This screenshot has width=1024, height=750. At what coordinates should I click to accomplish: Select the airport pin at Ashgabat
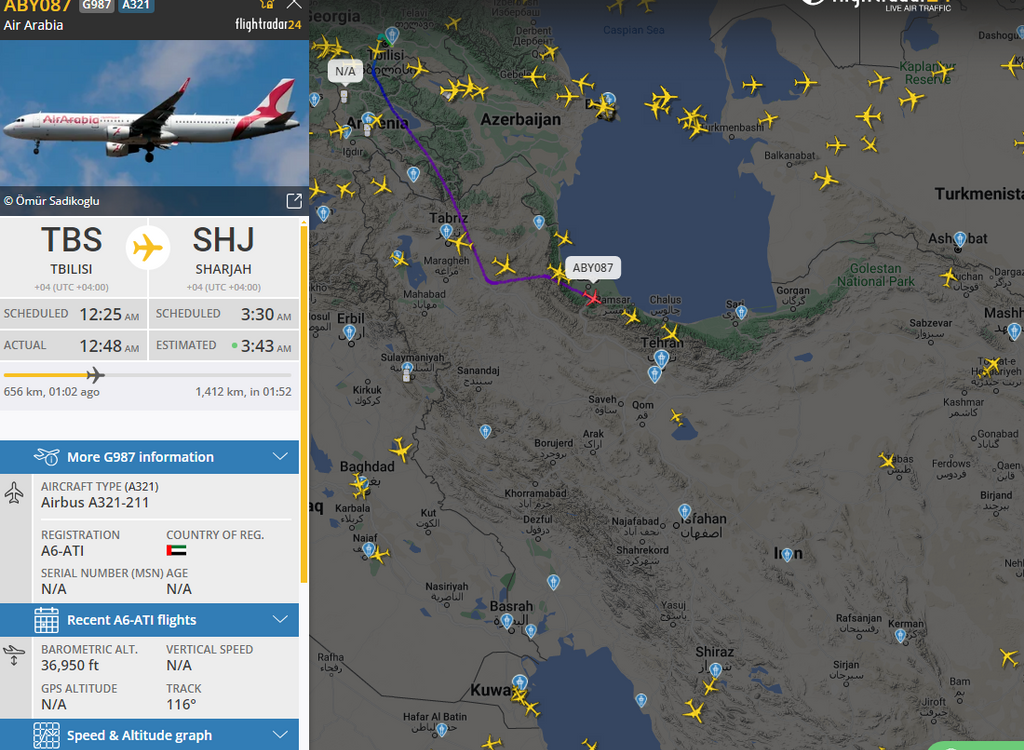959,239
